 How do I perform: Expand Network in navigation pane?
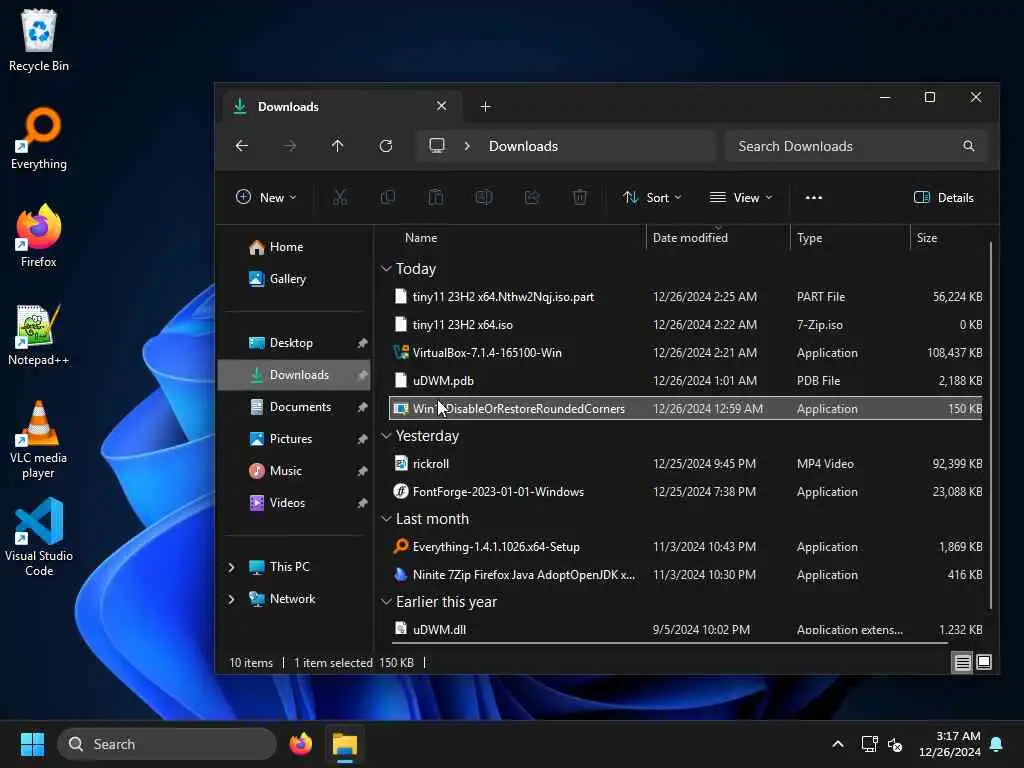[231, 599]
